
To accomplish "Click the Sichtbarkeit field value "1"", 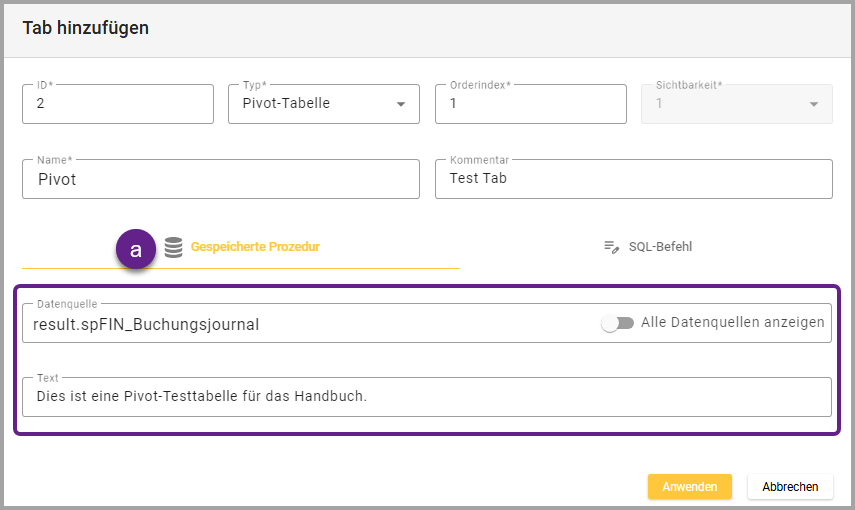I will pyautogui.click(x=661, y=103).
